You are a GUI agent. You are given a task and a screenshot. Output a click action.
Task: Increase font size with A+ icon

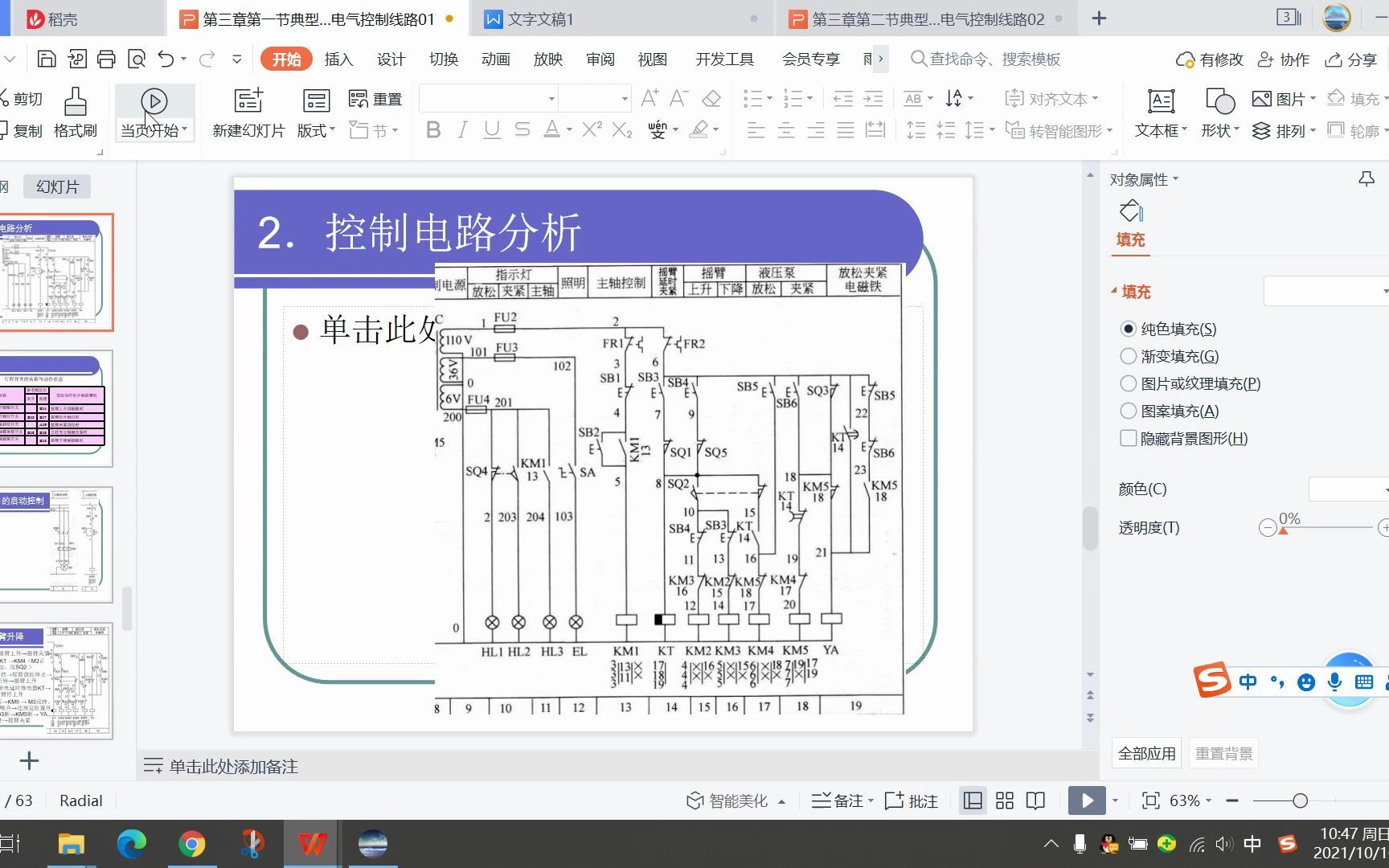[649, 99]
